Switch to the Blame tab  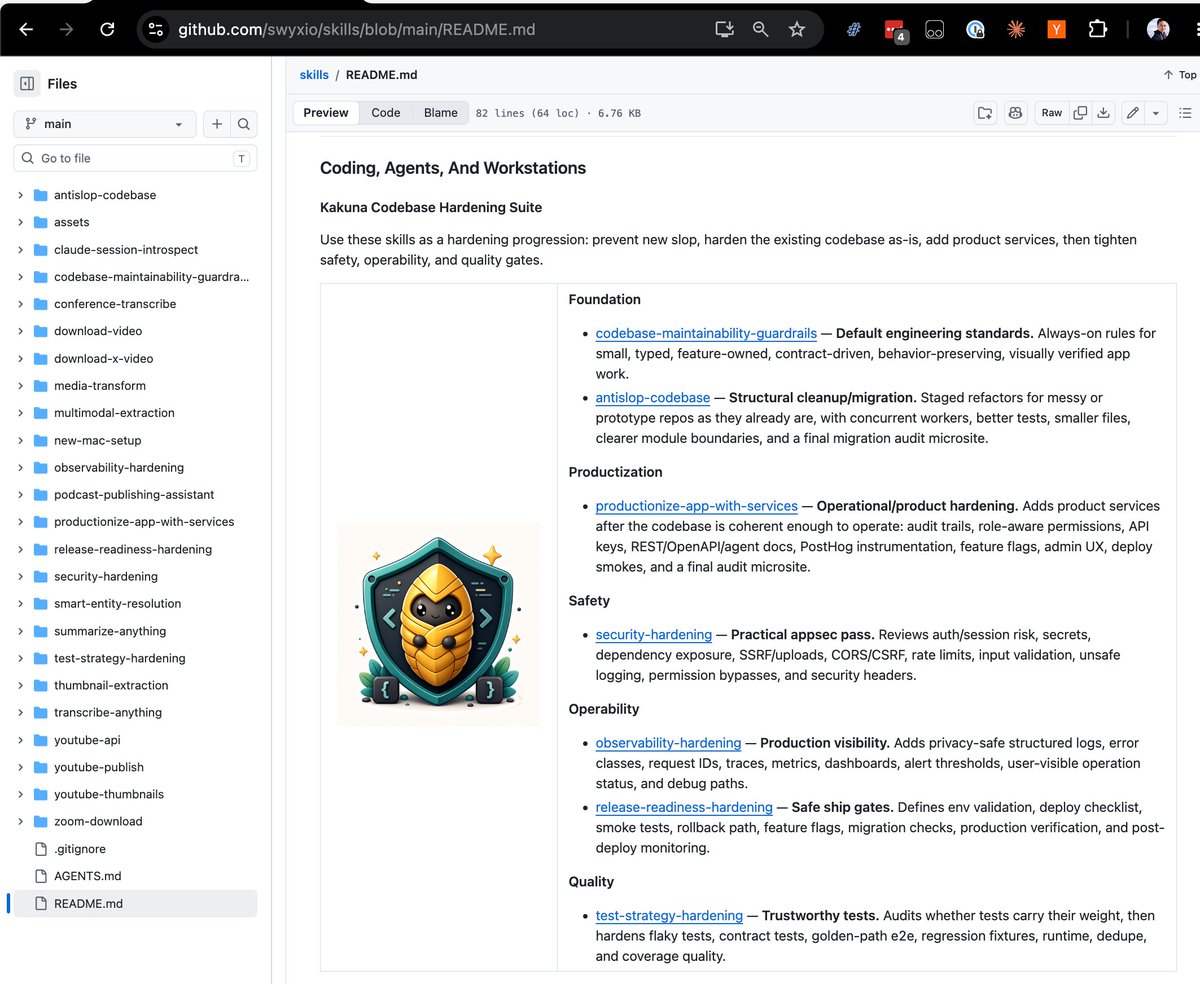441,113
